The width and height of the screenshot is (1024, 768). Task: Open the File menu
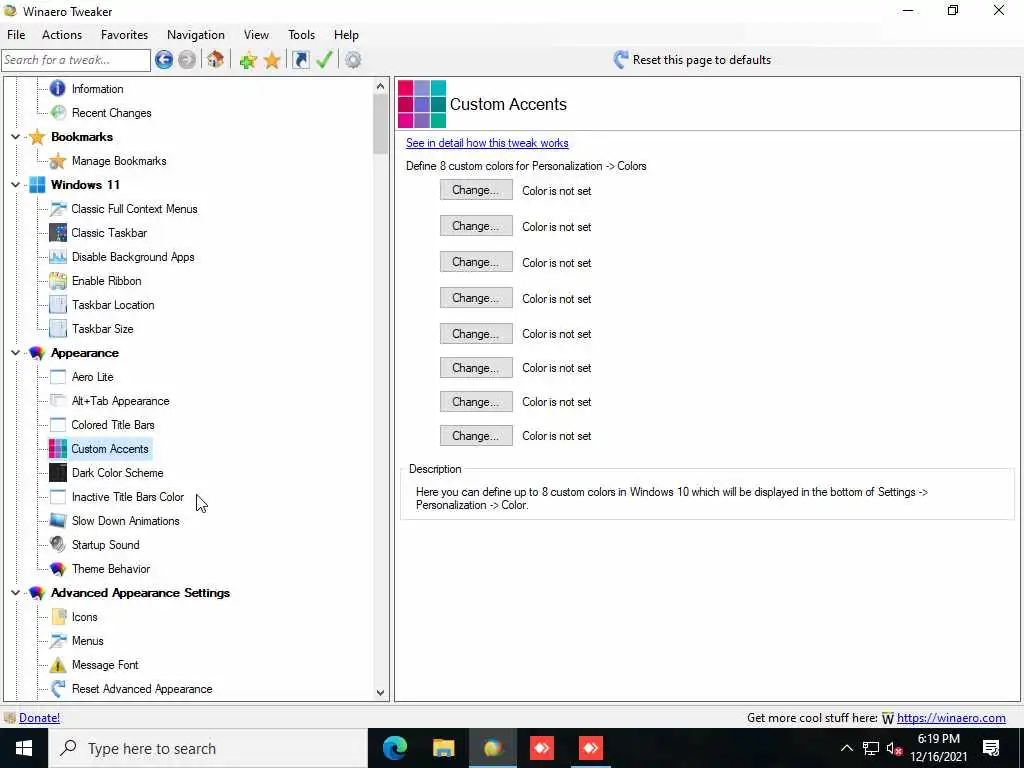point(16,35)
